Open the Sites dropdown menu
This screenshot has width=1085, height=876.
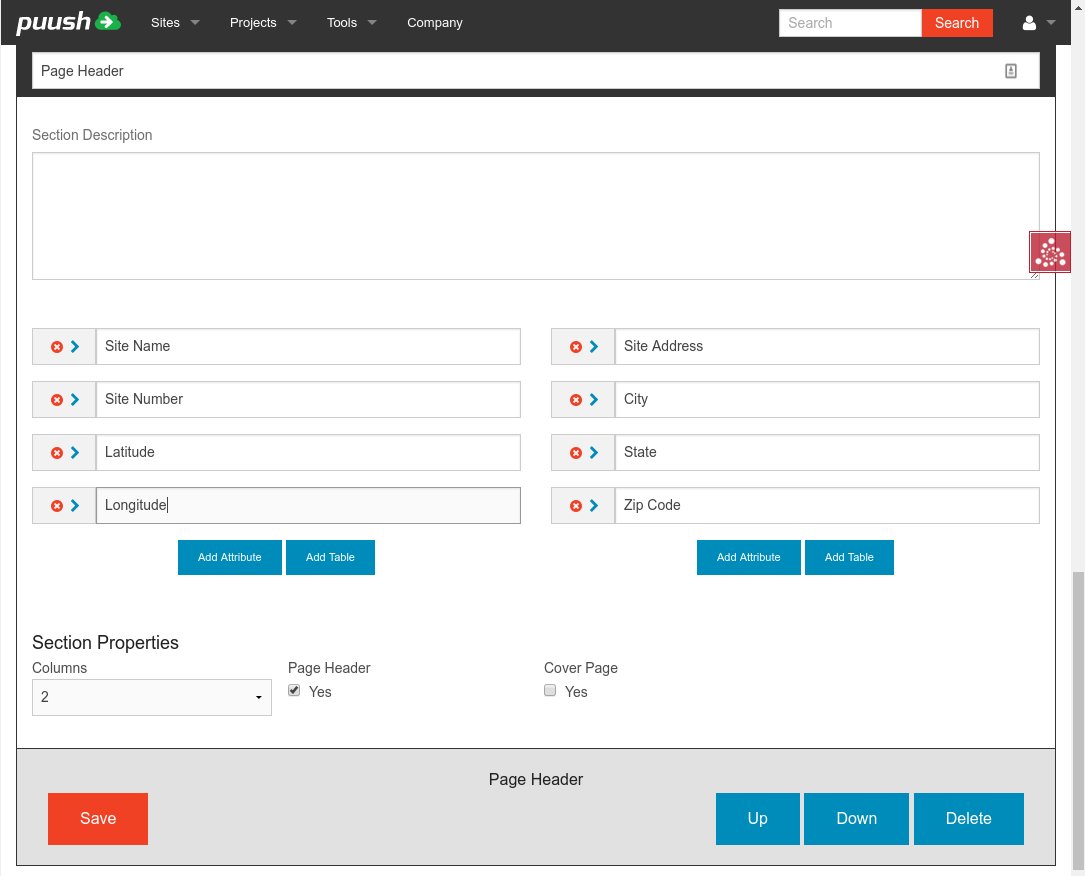coord(175,23)
